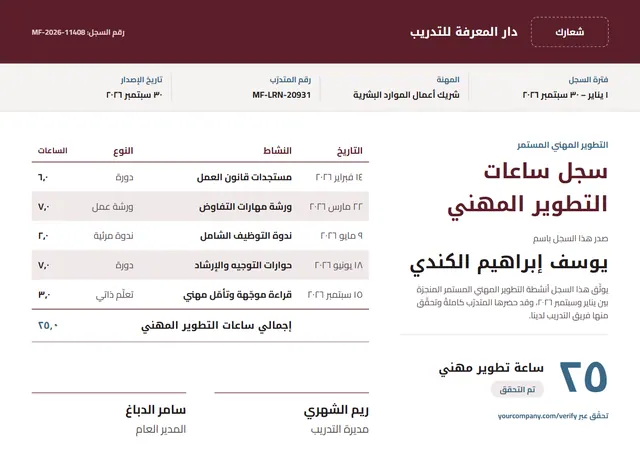Click the large number ٢٥ total
640x453 pixels.
pos(584,377)
